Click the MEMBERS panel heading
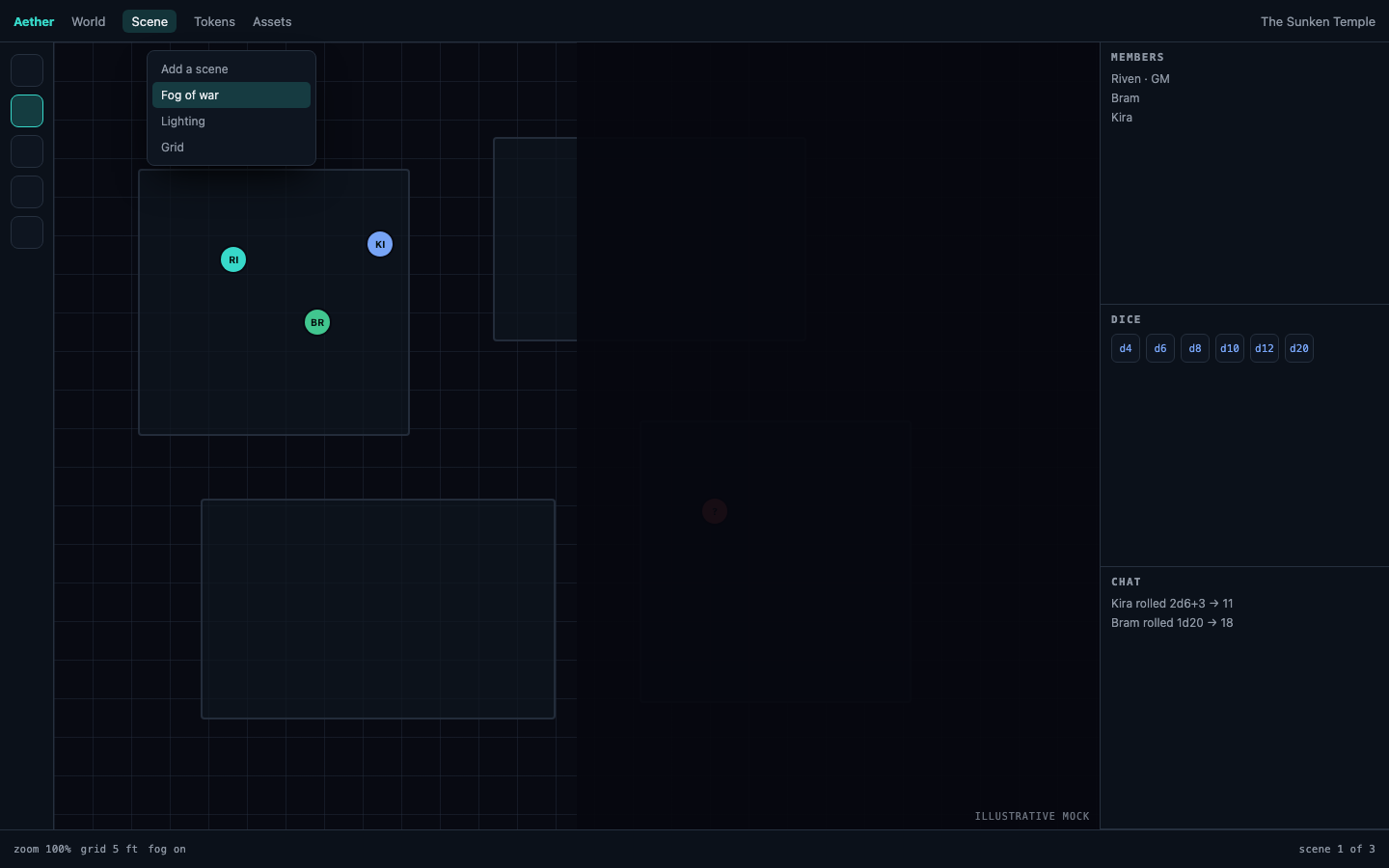The width and height of the screenshot is (1389, 868). tap(1137, 57)
